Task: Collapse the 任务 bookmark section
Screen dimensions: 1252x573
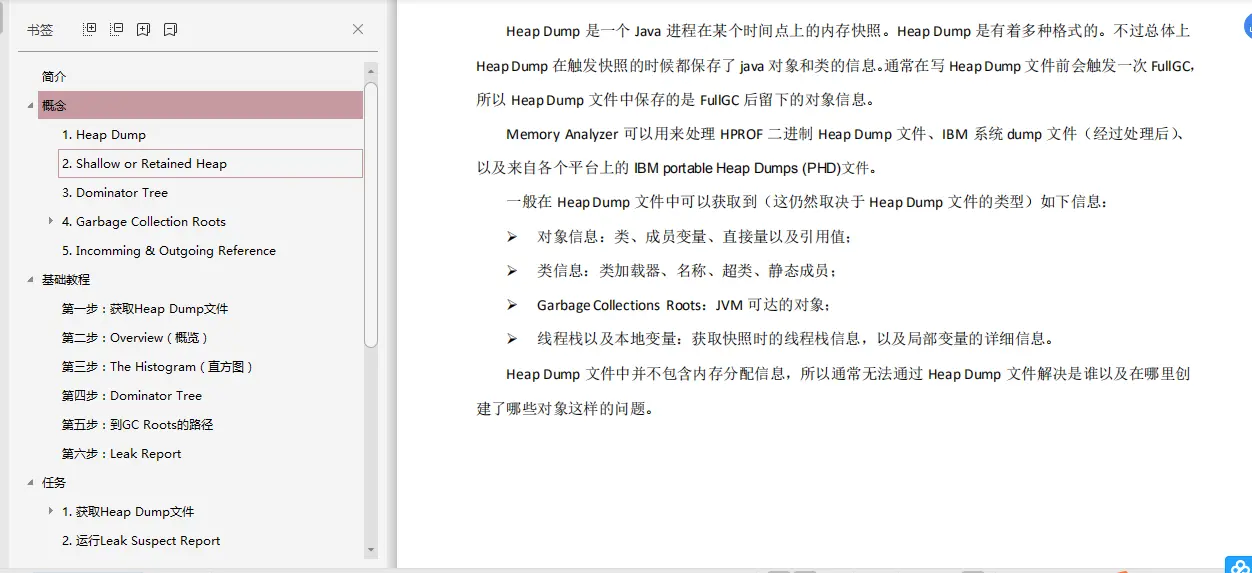Action: 30,483
